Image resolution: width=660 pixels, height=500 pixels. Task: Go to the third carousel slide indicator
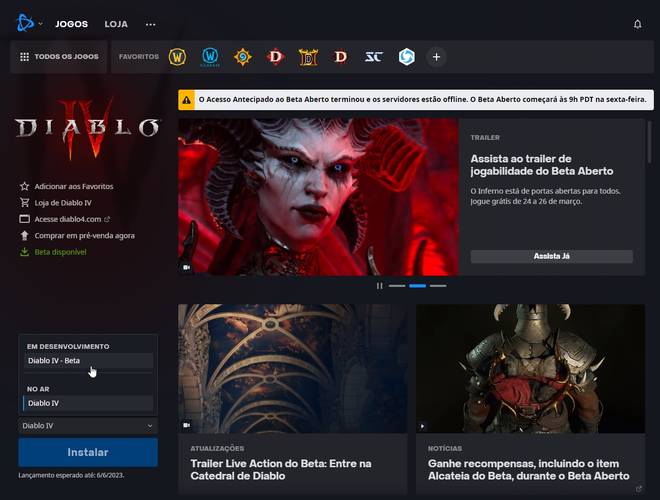tap(438, 286)
